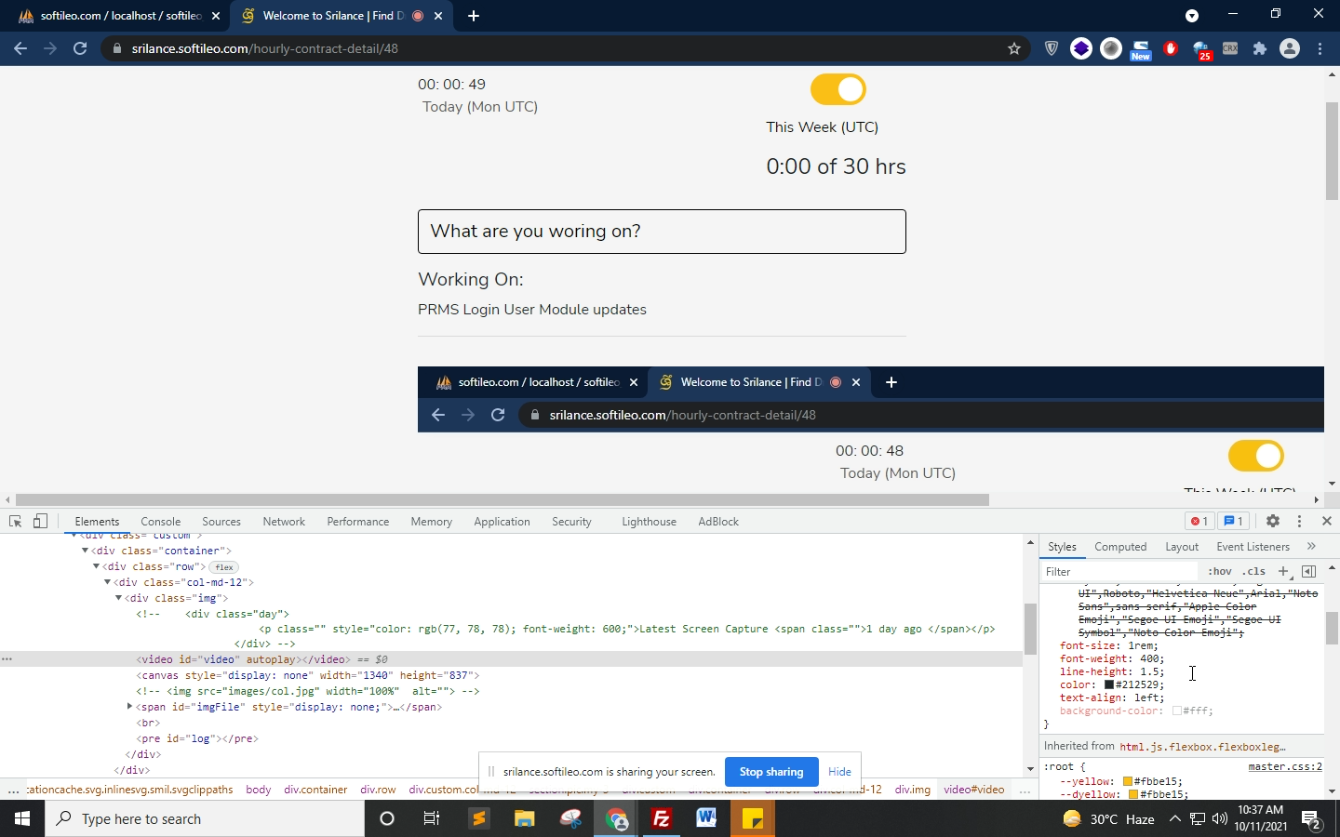The image size is (1340, 837).
Task: Open DevTools settings gear
Action: click(x=1272, y=521)
